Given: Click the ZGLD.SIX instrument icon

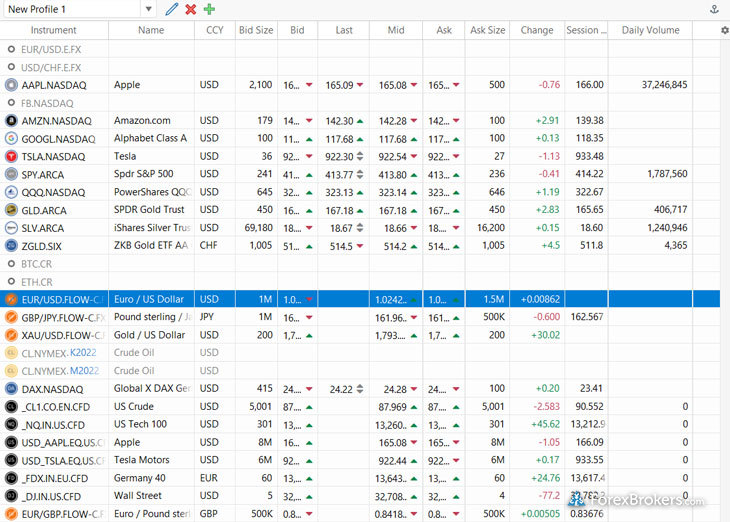Looking at the screenshot, I should point(11,246).
